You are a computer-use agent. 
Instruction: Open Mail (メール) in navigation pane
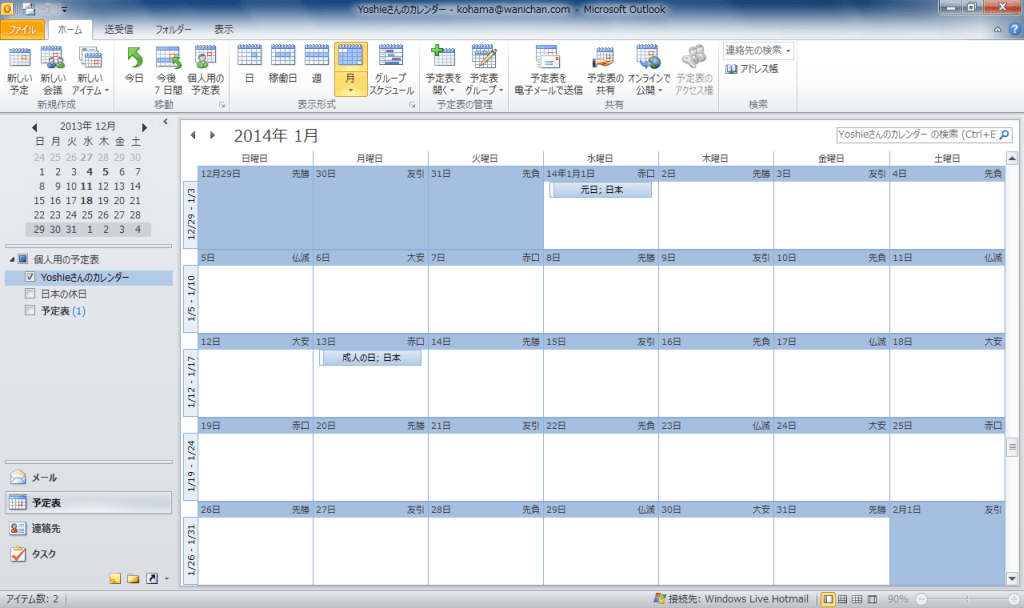[89, 477]
